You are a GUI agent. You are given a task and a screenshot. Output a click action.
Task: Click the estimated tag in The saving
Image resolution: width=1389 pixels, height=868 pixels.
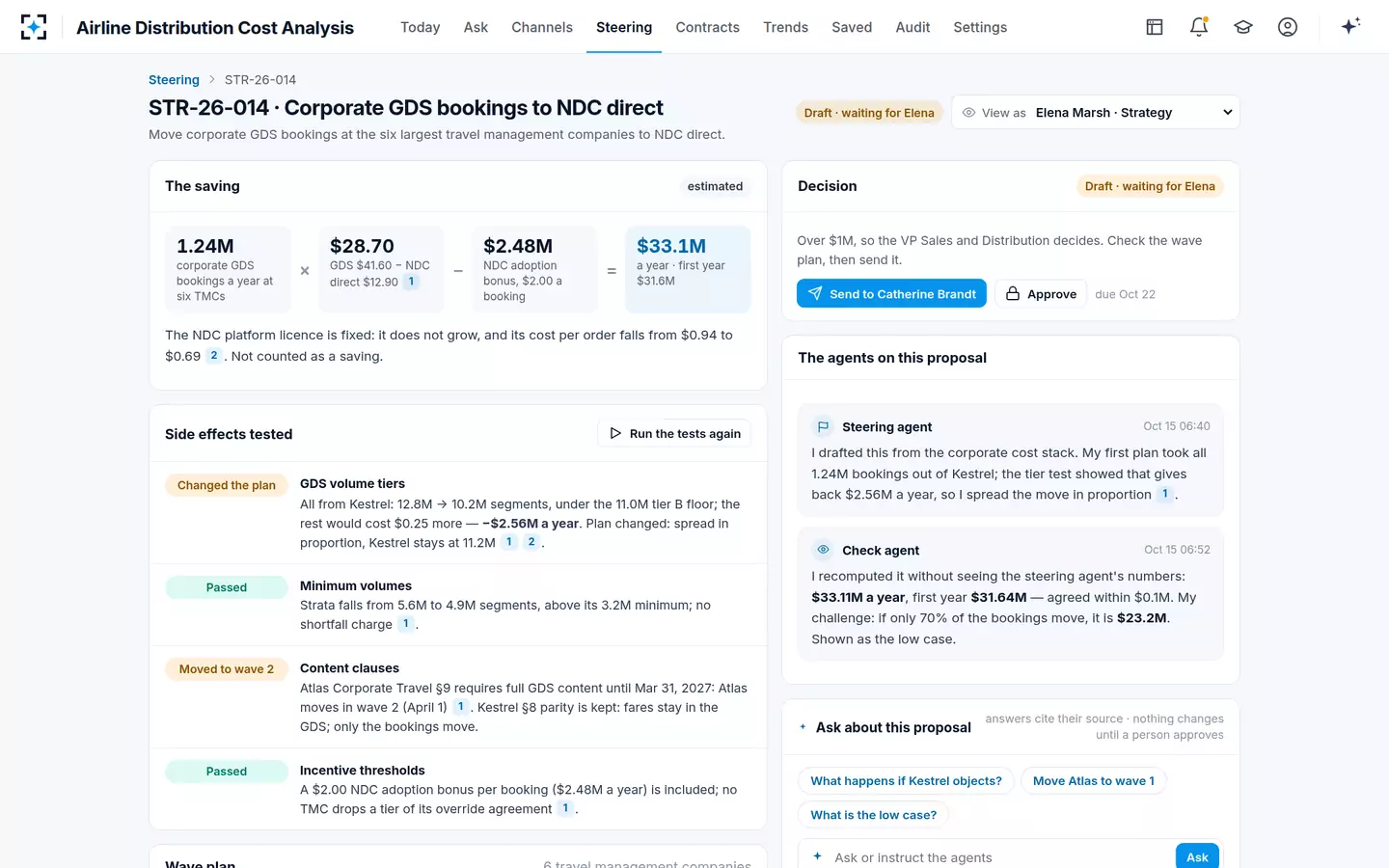coord(715,186)
